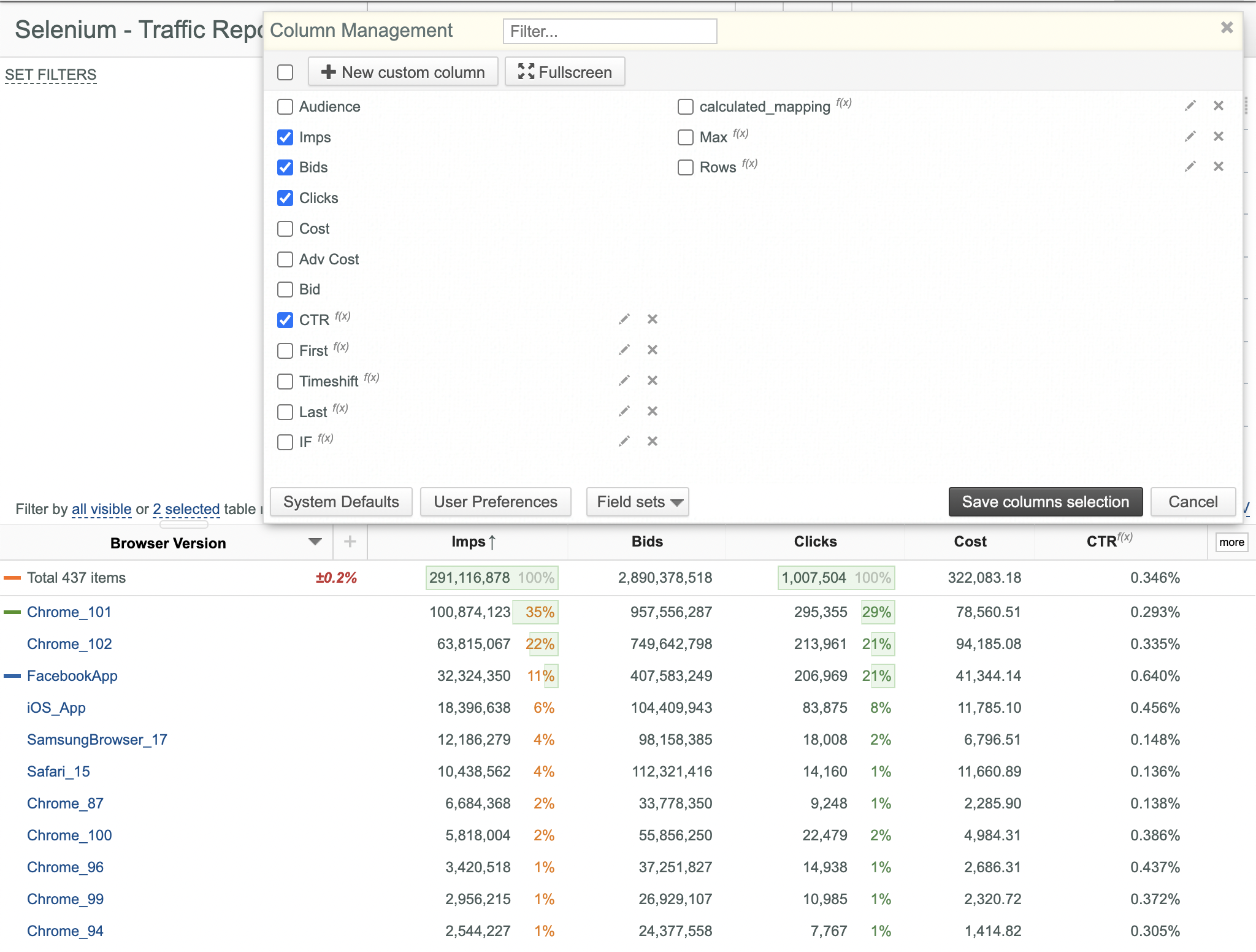Remove the Max custom column
This screenshot has height=952, width=1256.
tap(1219, 136)
